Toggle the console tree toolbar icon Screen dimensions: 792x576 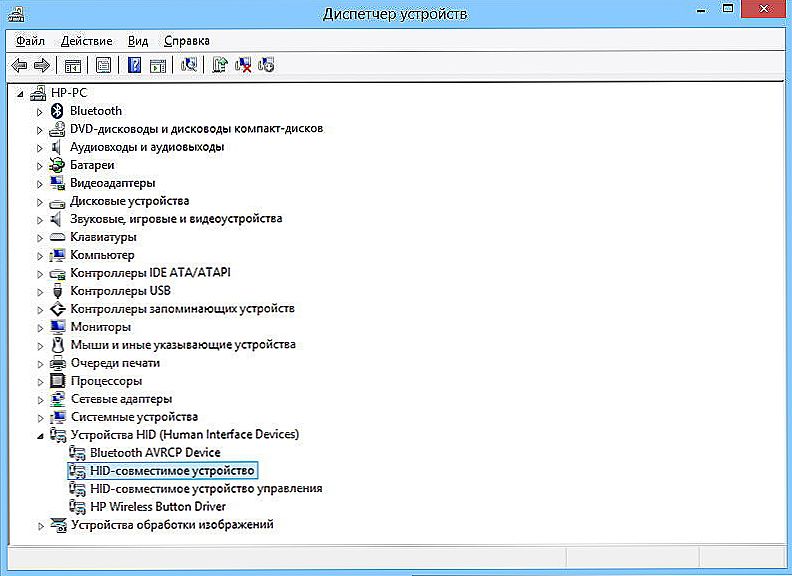[73, 66]
